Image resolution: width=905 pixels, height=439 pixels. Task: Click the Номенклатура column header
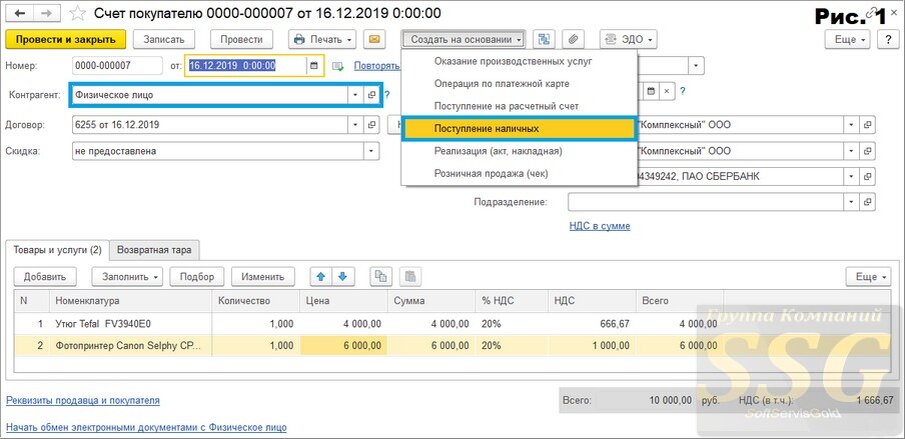coord(130,301)
